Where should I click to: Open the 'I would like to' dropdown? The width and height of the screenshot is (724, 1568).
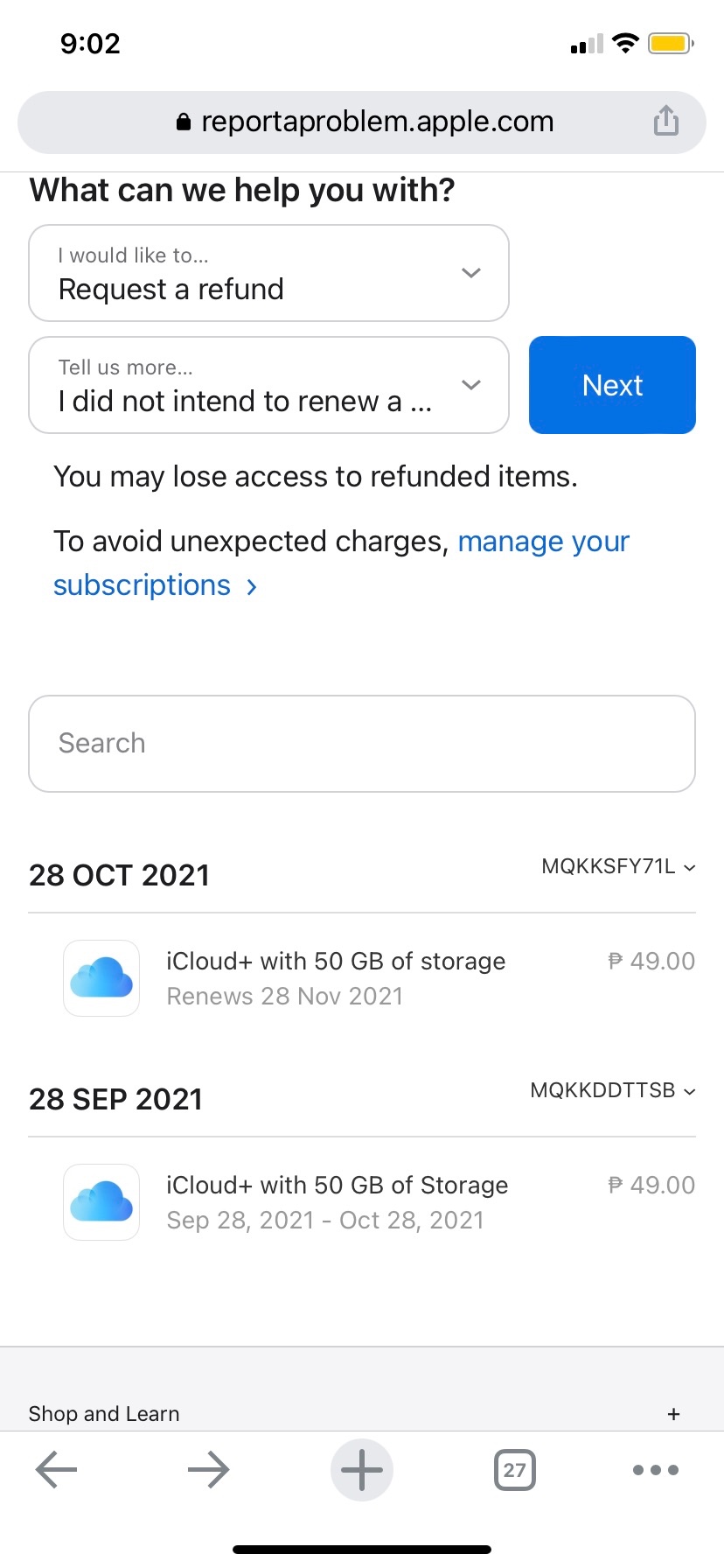[268, 273]
